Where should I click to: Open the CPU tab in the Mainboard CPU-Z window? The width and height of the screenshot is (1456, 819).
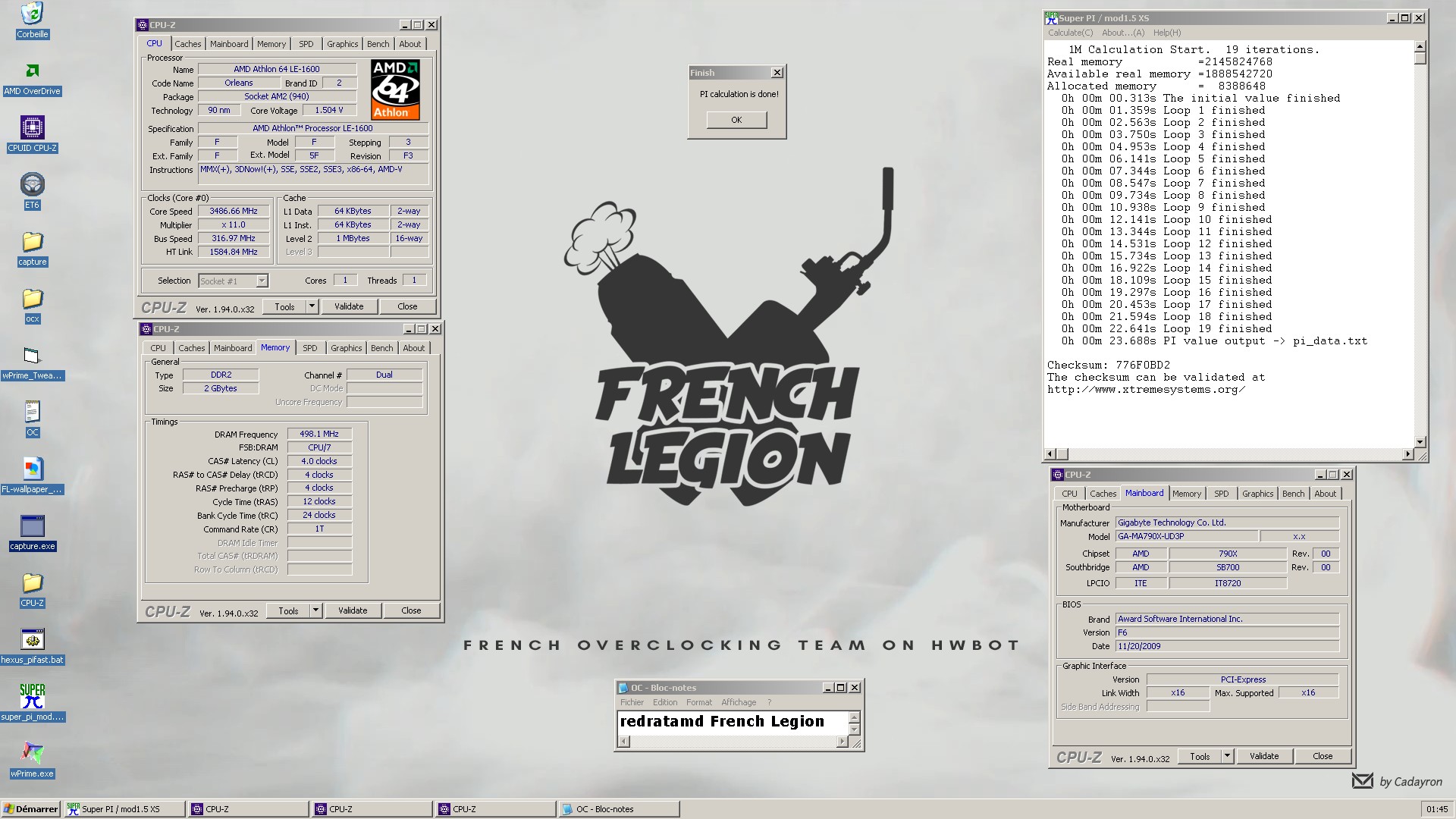click(x=1069, y=494)
